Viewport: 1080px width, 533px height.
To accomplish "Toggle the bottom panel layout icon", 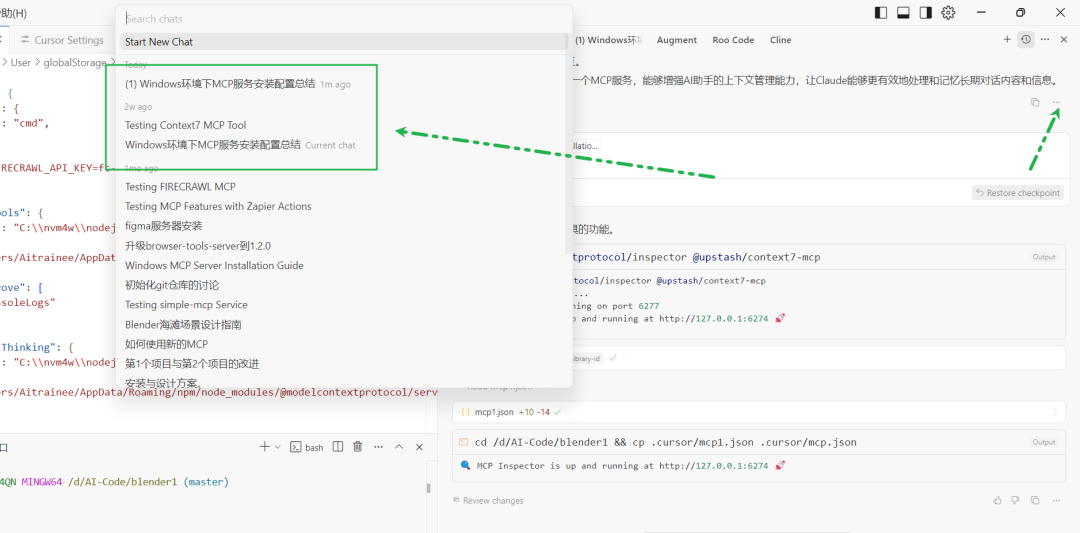I will click(903, 12).
